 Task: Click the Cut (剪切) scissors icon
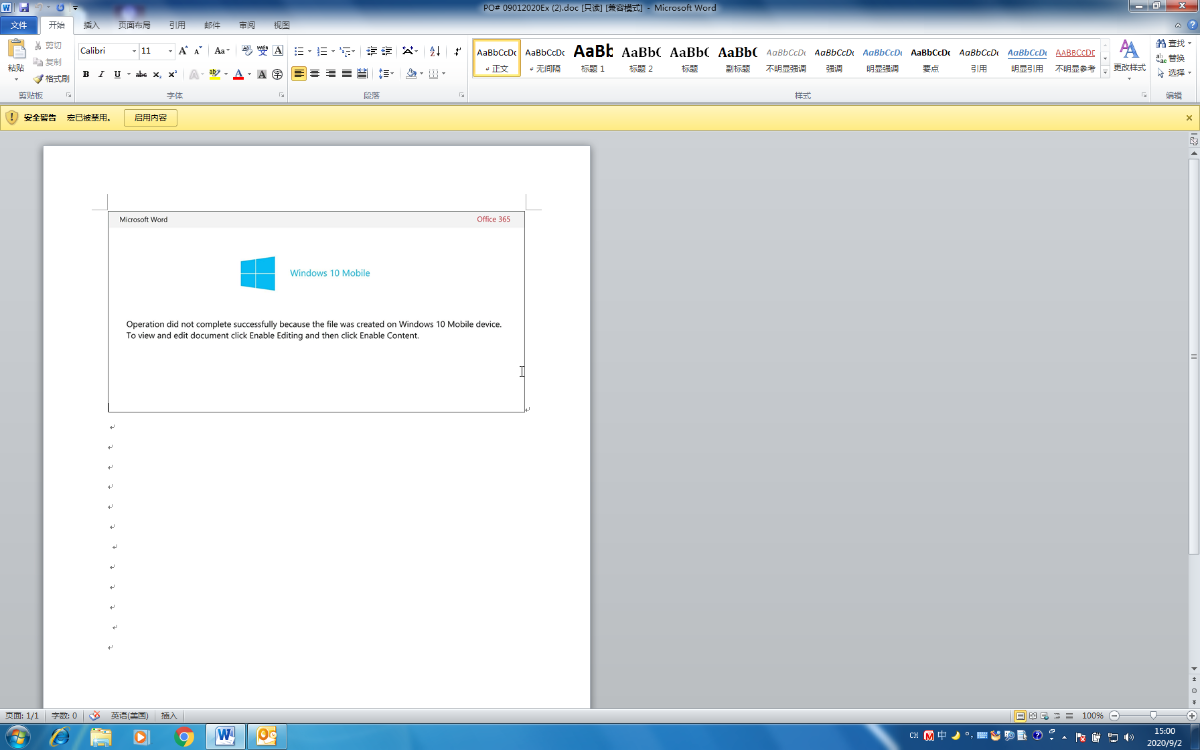click(38, 46)
